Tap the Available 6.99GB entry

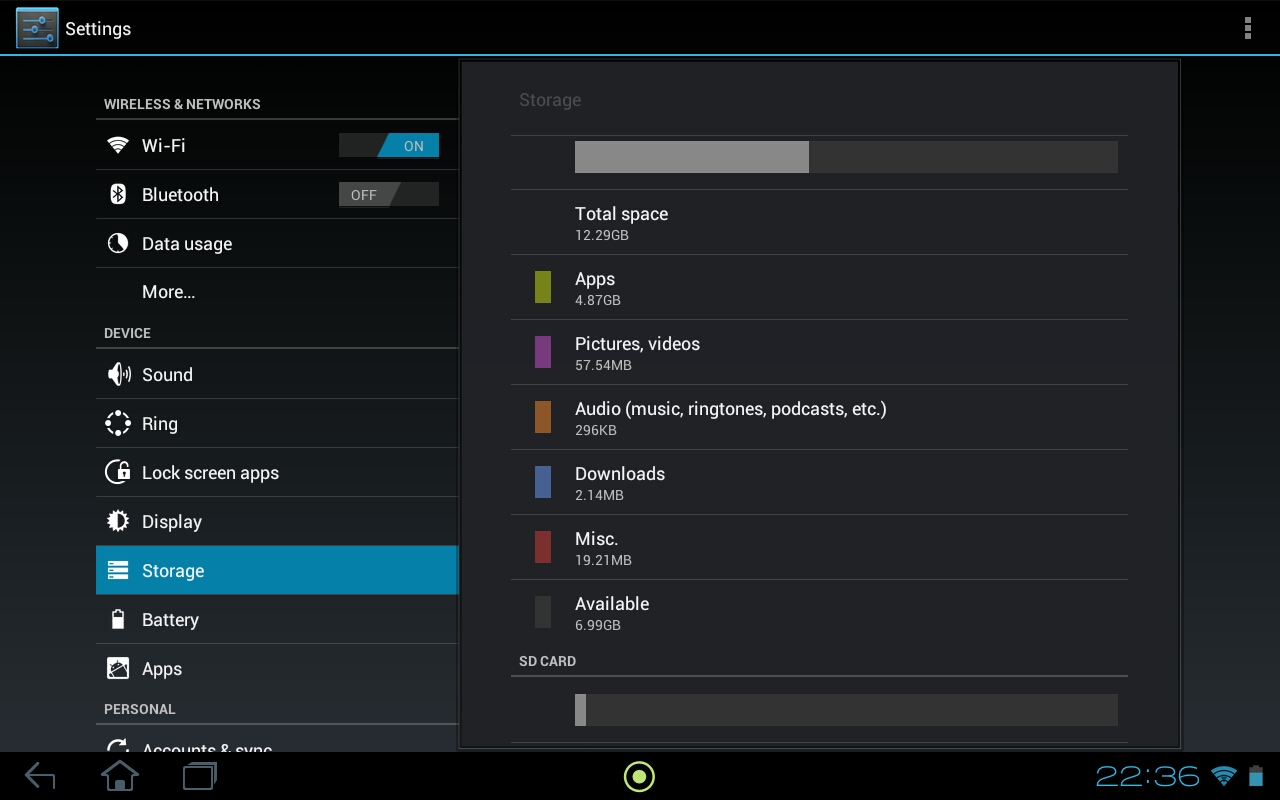[819, 612]
